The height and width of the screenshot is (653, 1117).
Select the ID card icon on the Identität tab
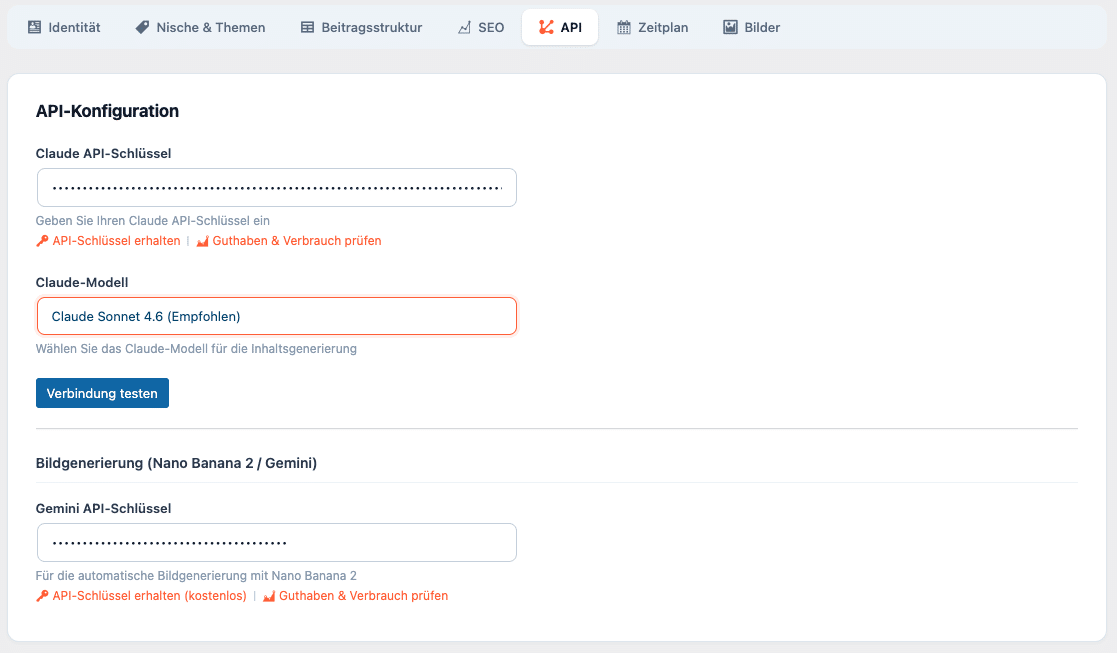click(33, 27)
